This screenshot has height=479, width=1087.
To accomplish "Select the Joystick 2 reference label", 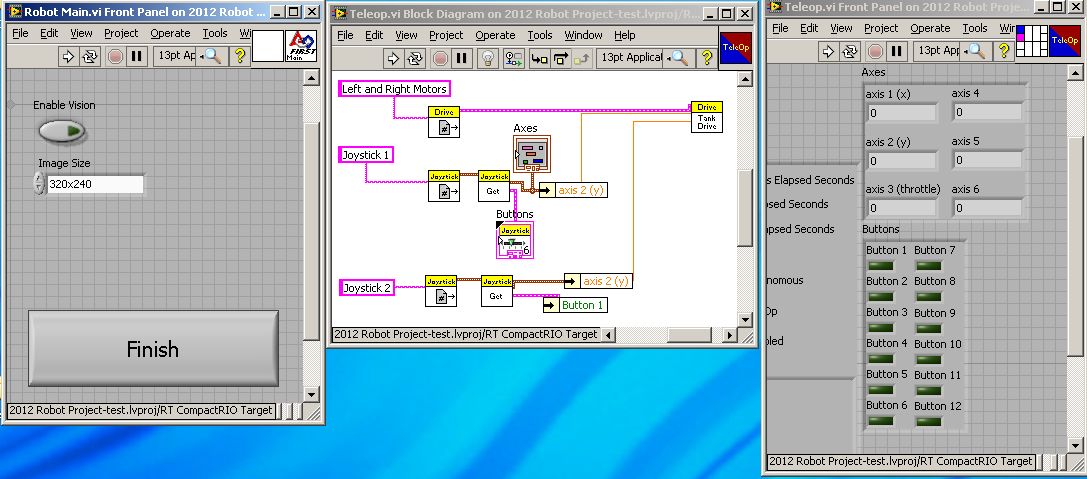I will tap(367, 288).
